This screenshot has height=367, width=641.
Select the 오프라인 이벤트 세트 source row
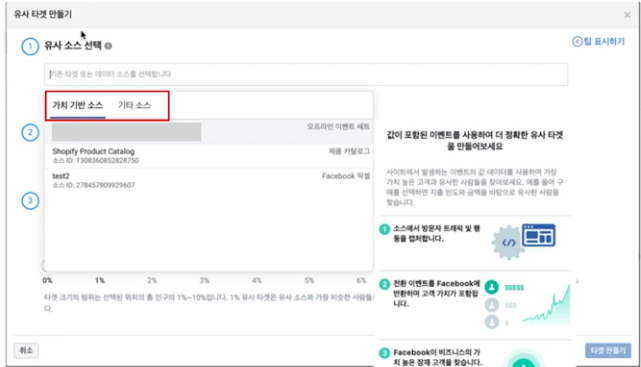click(x=208, y=132)
